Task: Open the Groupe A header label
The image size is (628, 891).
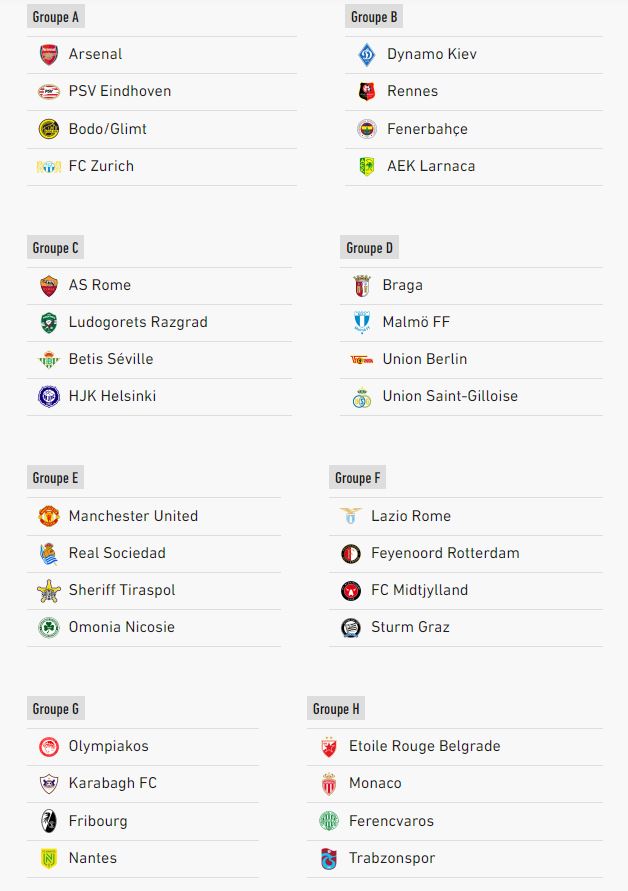Action: pos(56,17)
